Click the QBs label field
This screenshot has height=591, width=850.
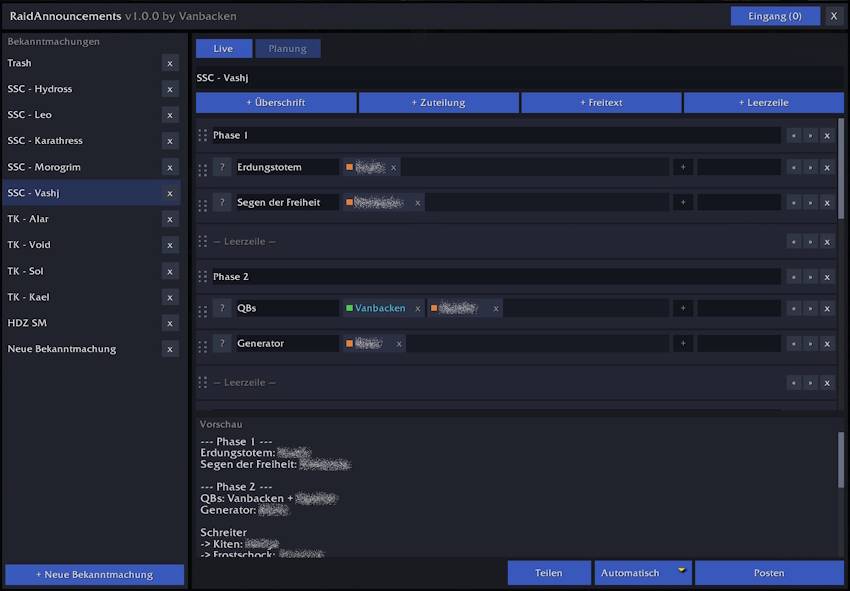pyautogui.click(x=287, y=308)
